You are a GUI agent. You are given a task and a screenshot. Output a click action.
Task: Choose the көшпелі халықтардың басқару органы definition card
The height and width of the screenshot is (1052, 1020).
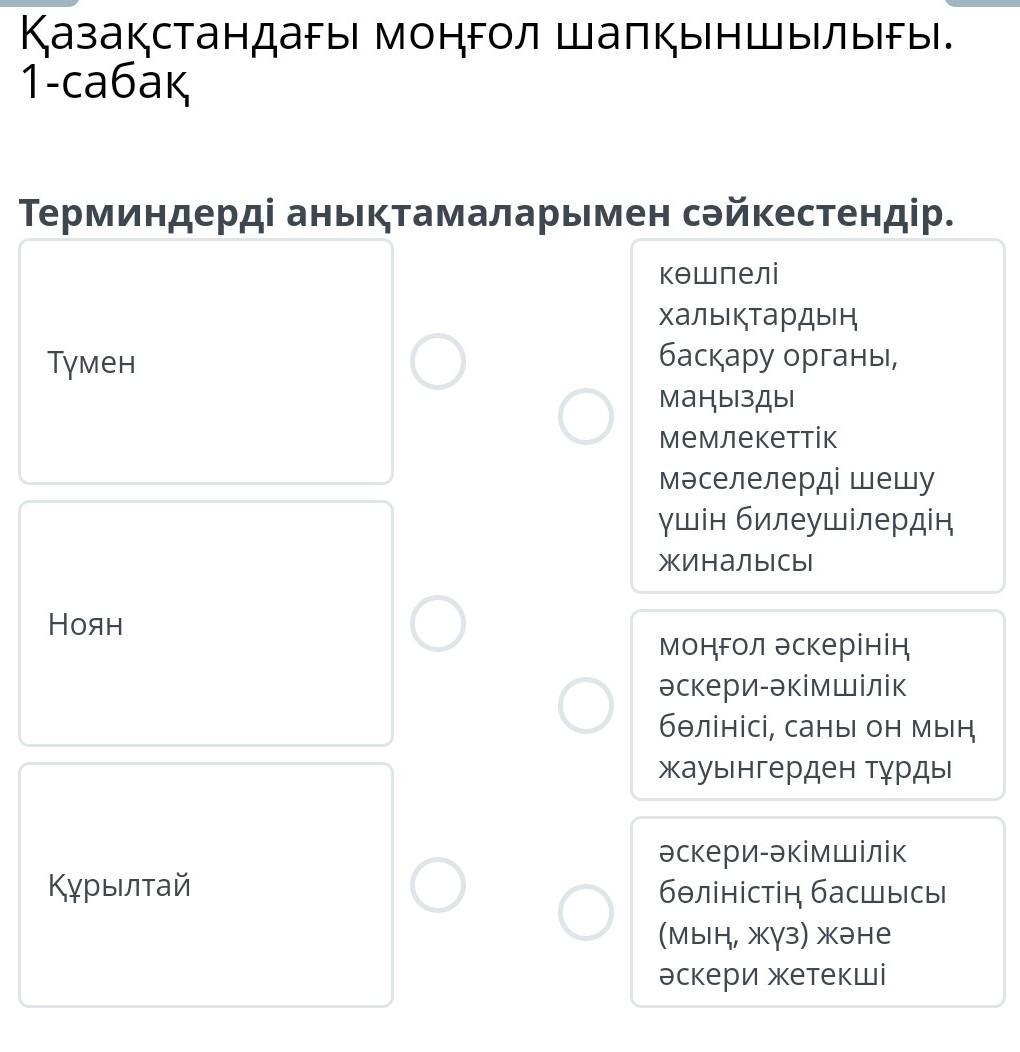coord(817,416)
